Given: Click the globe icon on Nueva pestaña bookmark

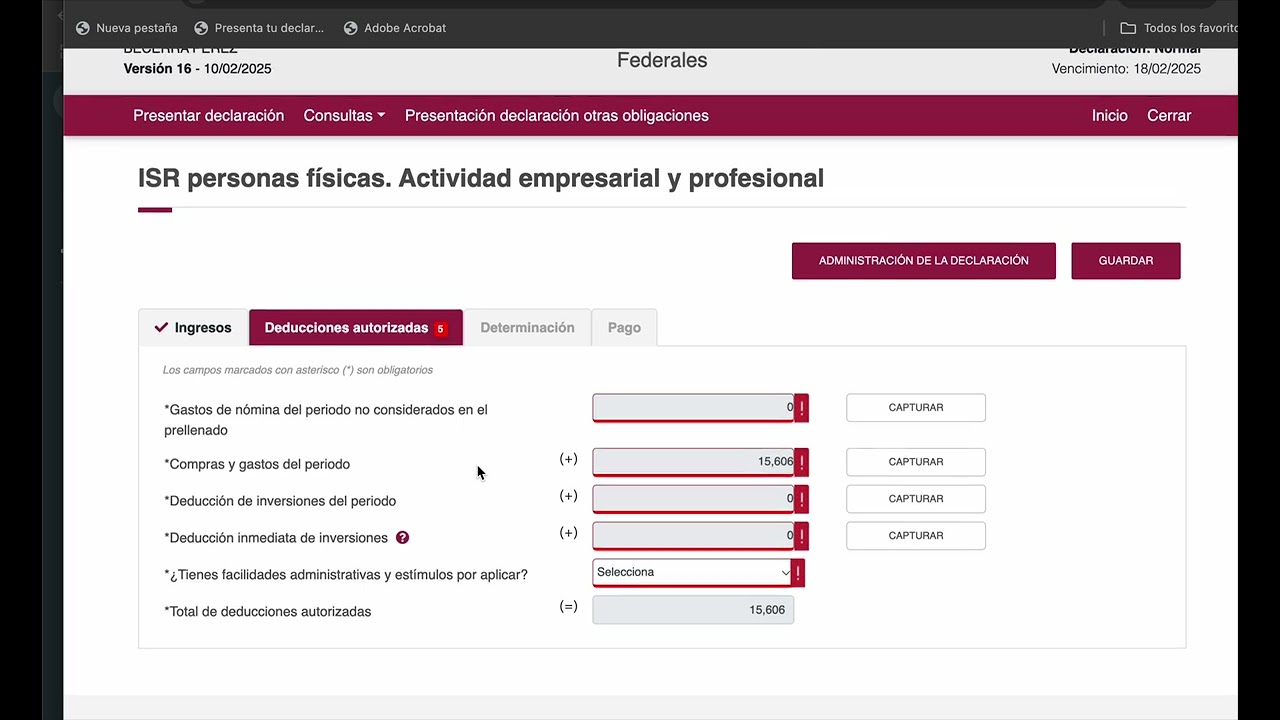Looking at the screenshot, I should 83,28.
